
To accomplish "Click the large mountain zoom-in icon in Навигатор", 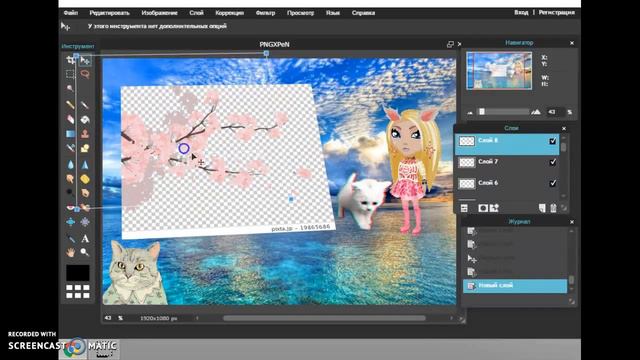I will pyautogui.click(x=536, y=112).
